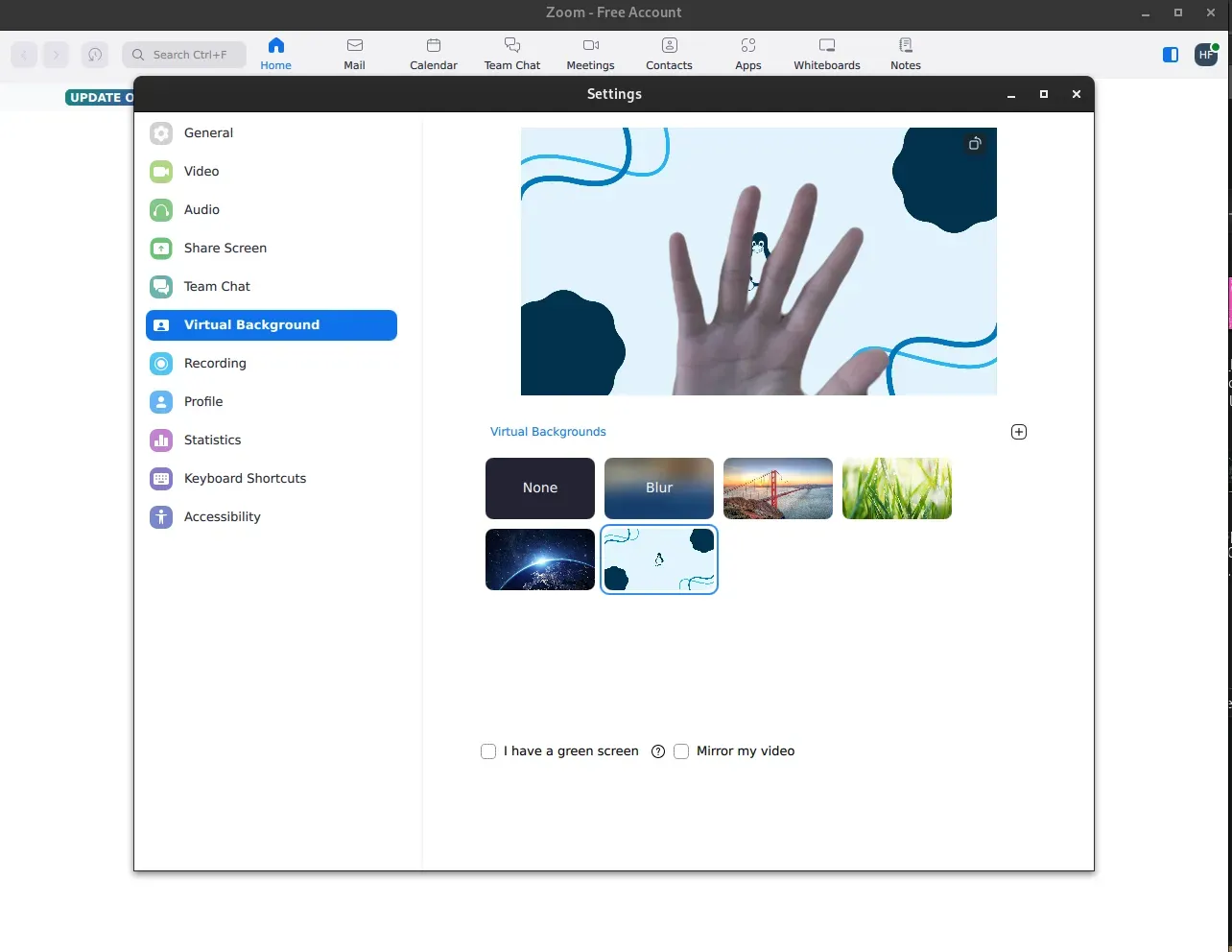Select None as virtual background
The width and height of the screenshot is (1232, 952).
(540, 488)
